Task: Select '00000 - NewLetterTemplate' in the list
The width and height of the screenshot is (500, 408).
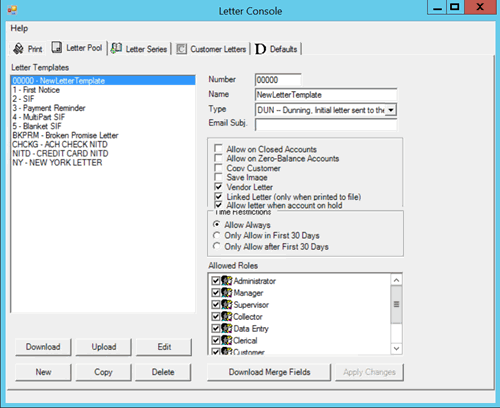Action: (103, 81)
